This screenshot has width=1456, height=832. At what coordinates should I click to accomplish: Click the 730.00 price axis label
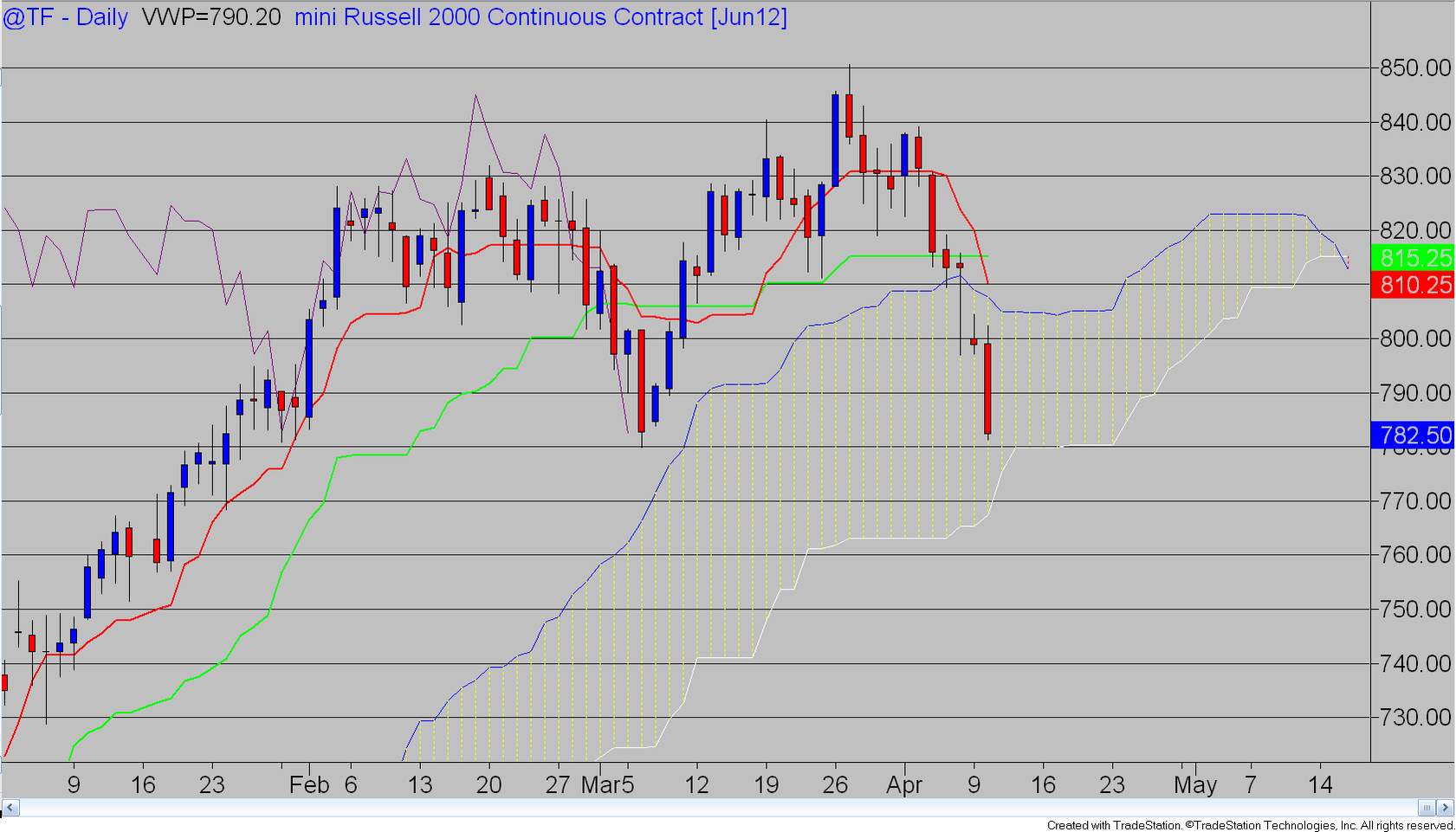pyautogui.click(x=1415, y=718)
